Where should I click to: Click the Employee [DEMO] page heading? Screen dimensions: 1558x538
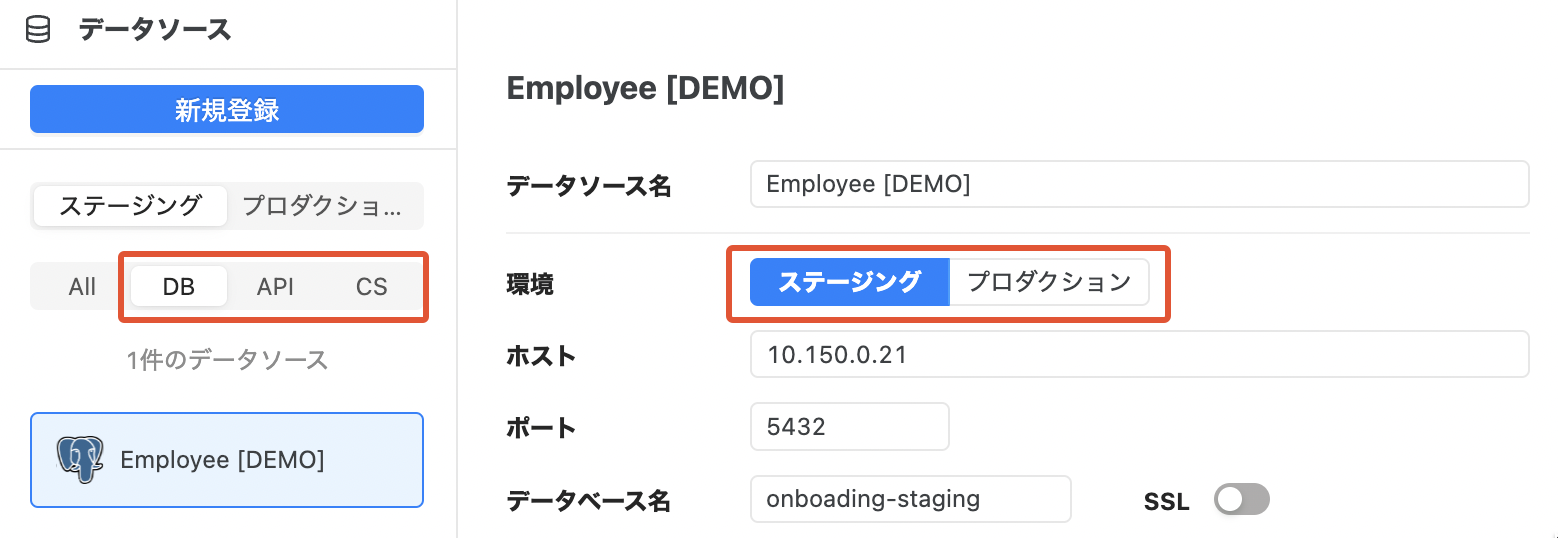646,89
